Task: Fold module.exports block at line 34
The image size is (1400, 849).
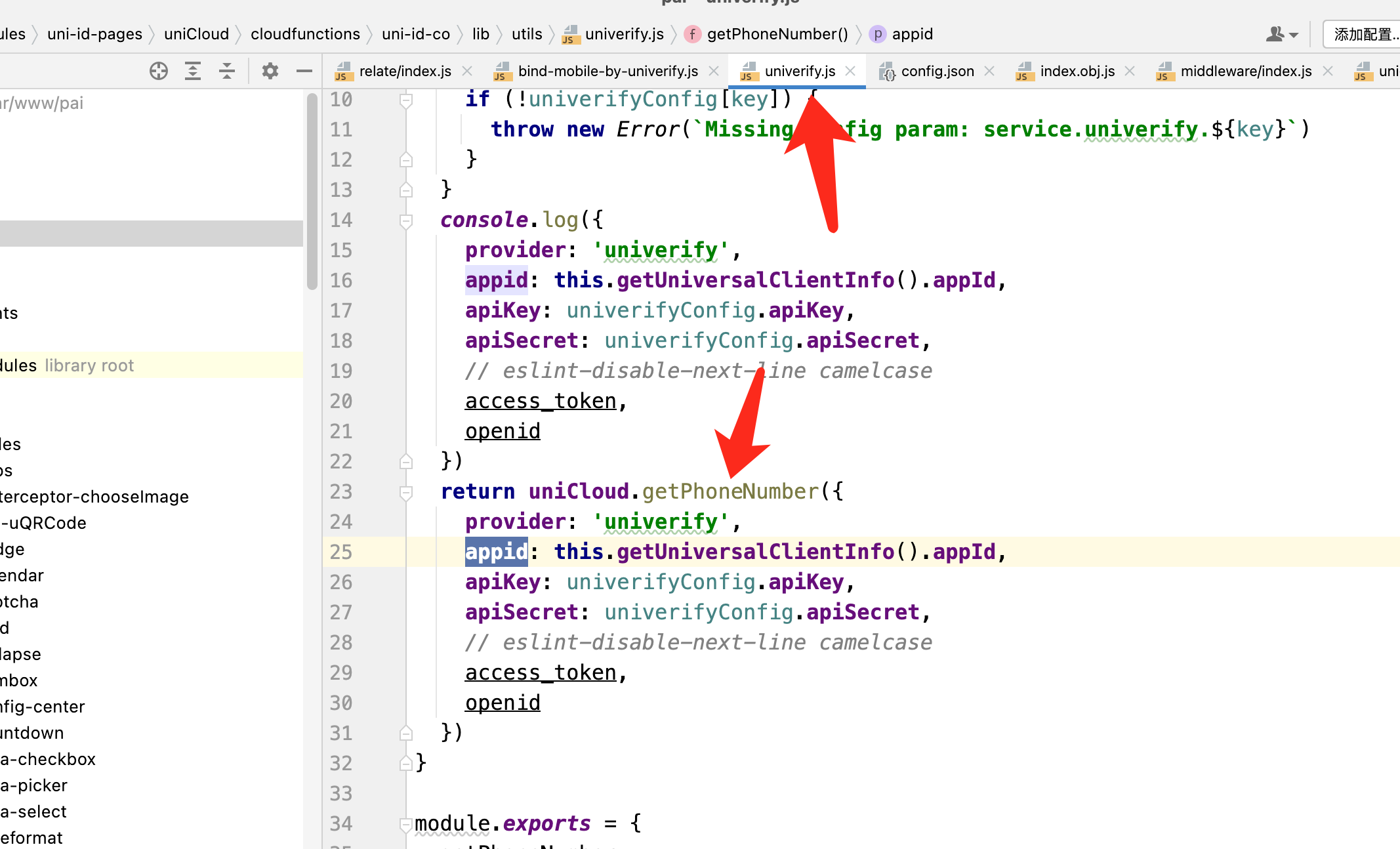Action: click(x=406, y=824)
